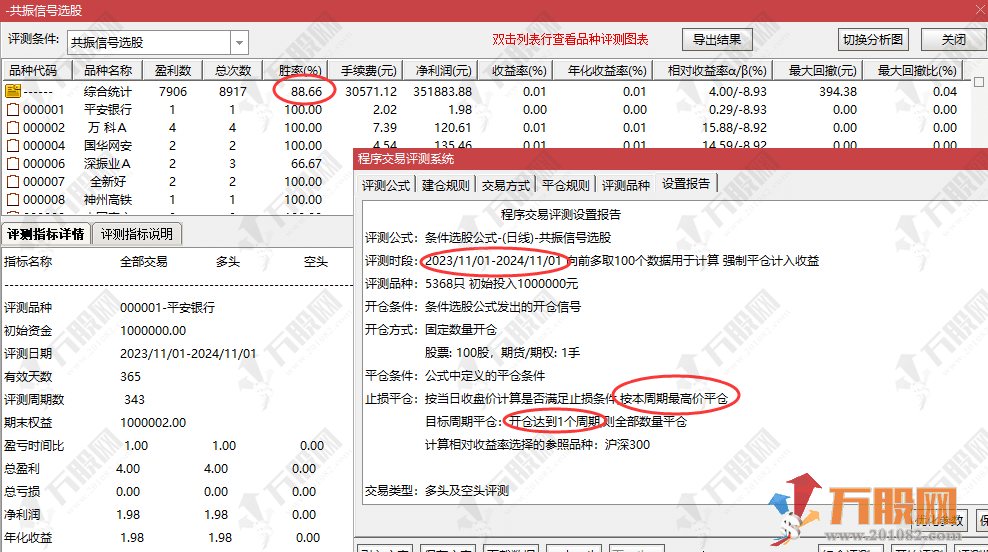Open the 建仓规则 tab
Viewport: 988px width, 552px height.
(x=446, y=185)
